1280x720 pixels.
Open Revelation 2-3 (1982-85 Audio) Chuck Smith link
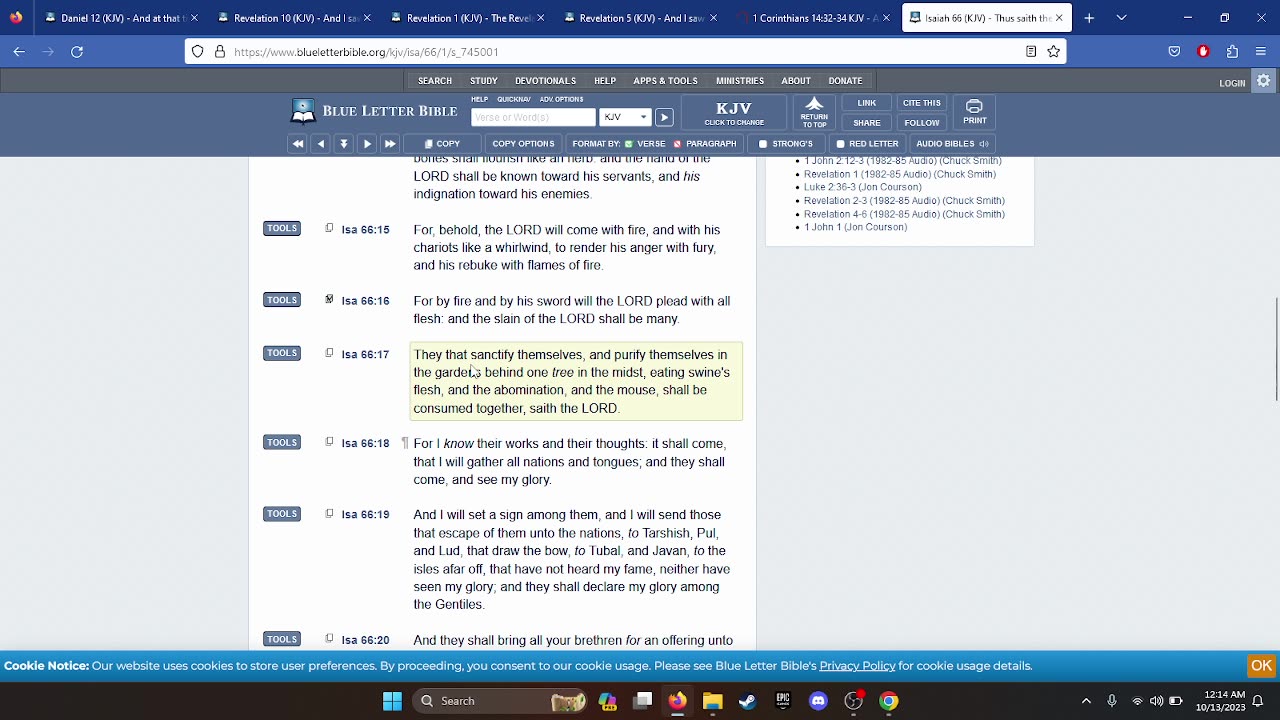[904, 201]
